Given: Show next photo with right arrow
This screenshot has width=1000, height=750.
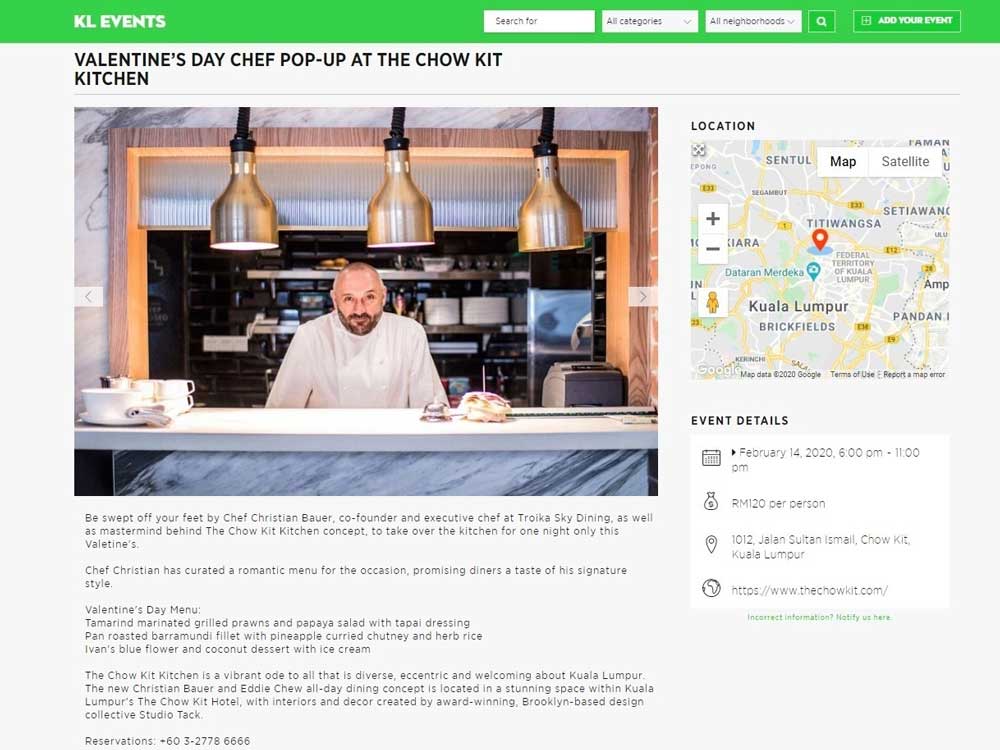Looking at the screenshot, I should click(643, 297).
